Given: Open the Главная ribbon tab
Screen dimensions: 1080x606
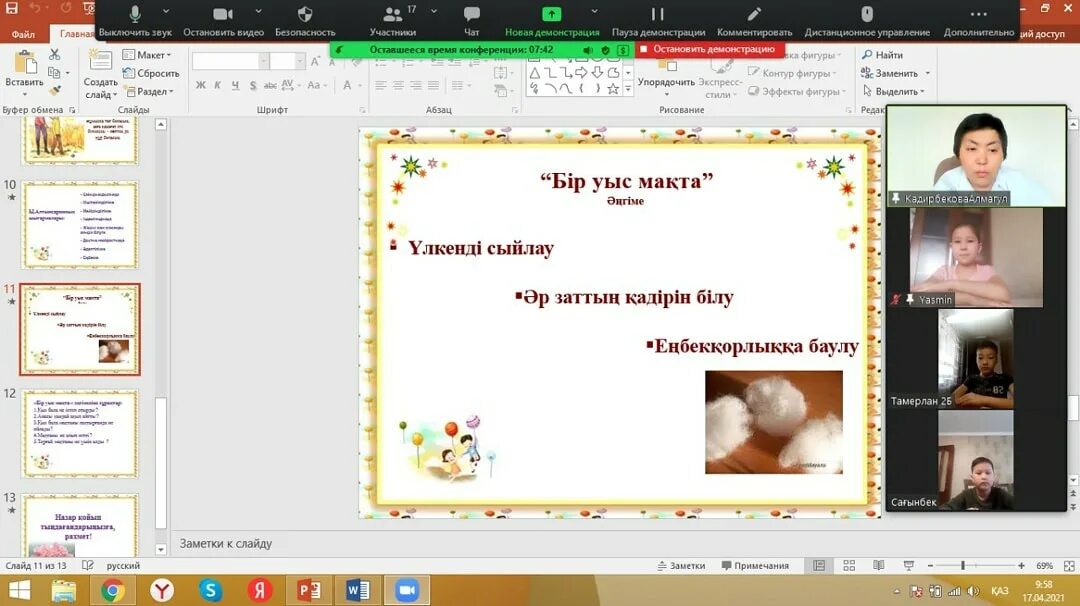Looking at the screenshot, I should click(x=76, y=34).
